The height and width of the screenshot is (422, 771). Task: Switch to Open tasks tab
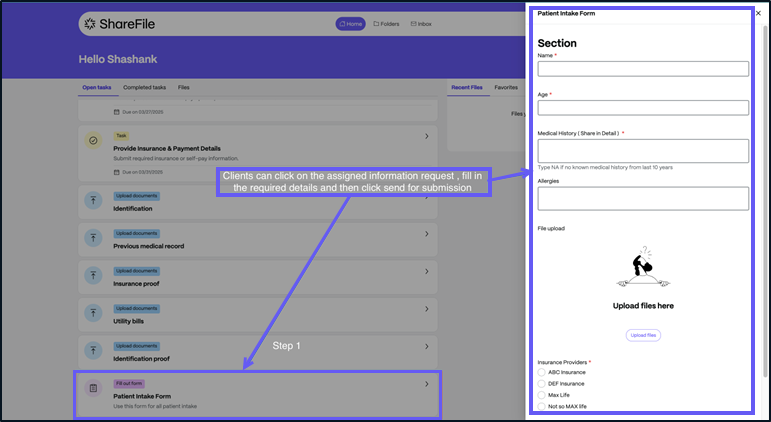(x=97, y=88)
